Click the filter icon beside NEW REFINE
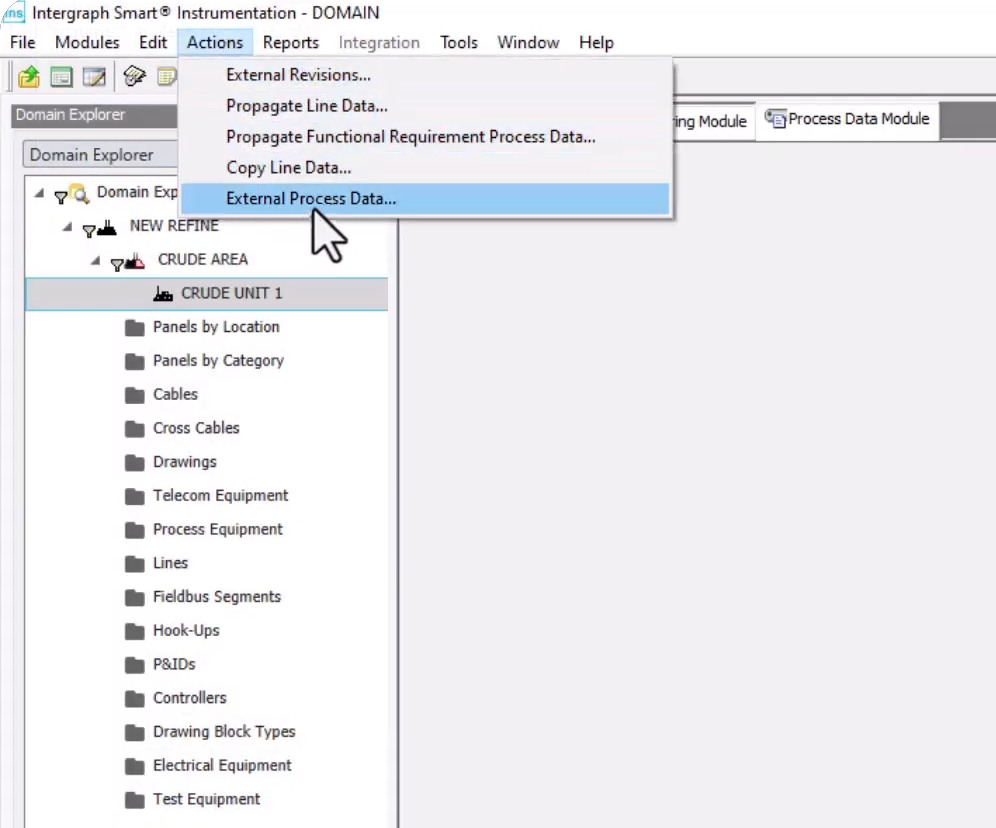The image size is (996, 828). point(89,231)
